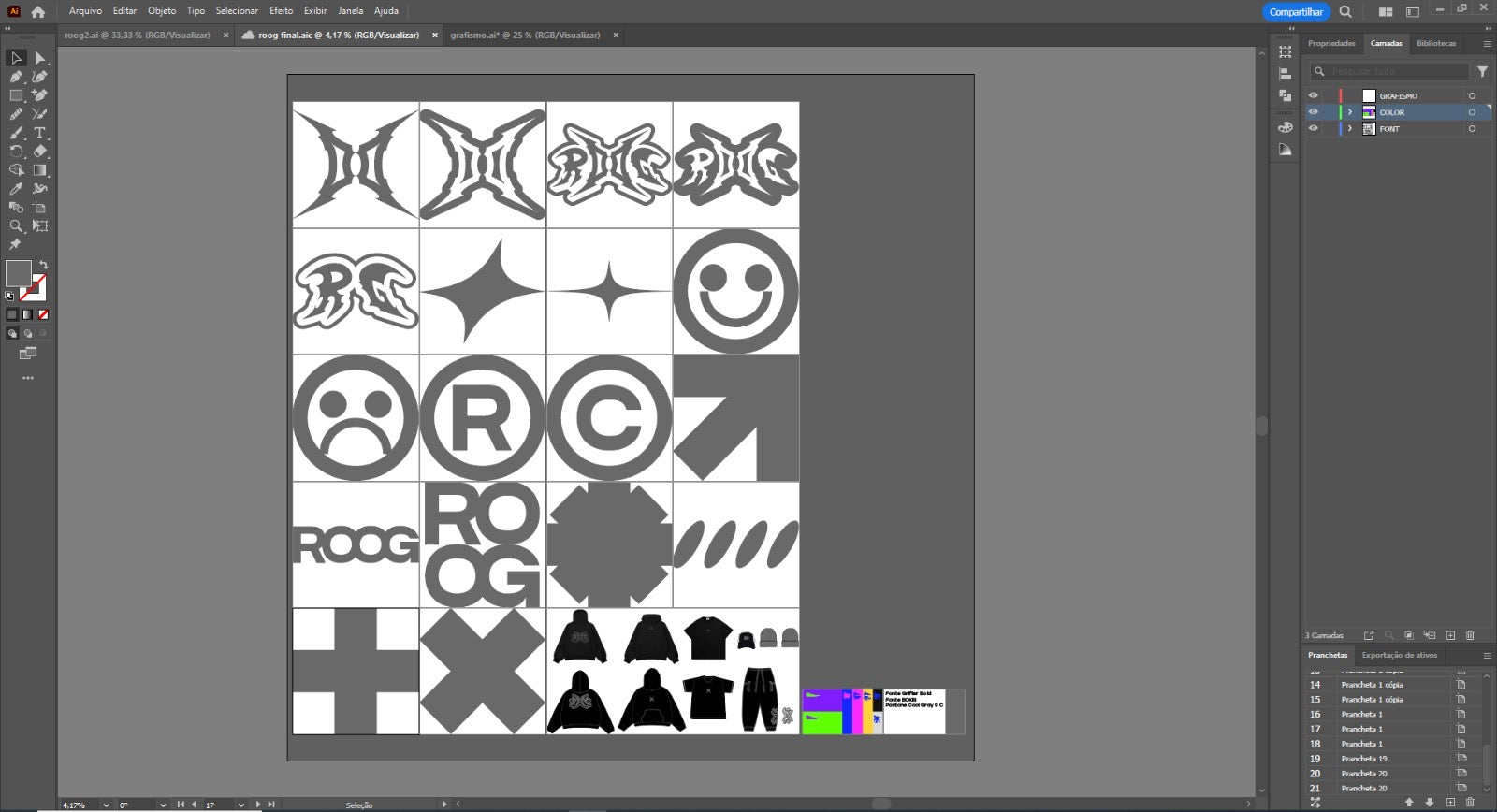Select the Artboard tool

click(40, 208)
